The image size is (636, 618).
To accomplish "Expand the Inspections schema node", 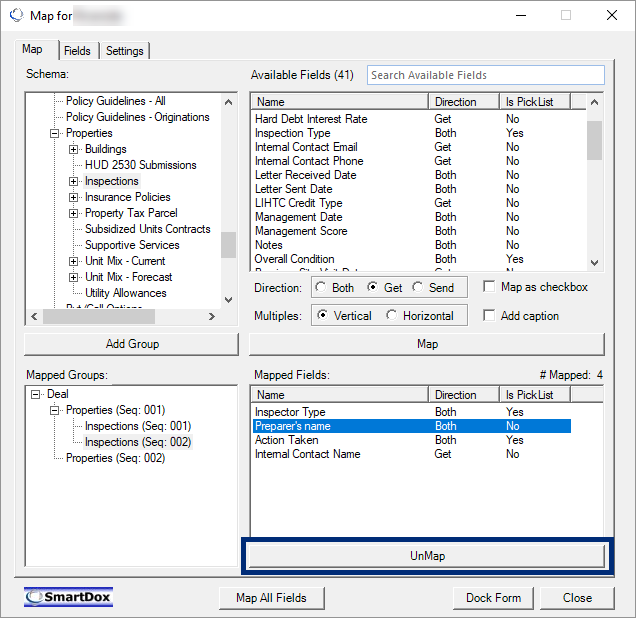I will tap(73, 181).
